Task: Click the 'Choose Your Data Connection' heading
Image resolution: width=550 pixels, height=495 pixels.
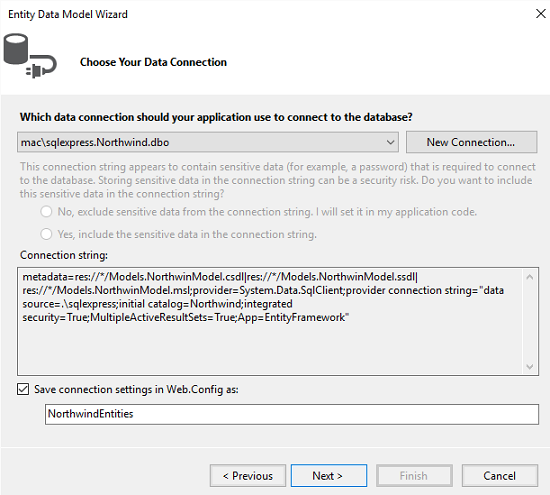Action: point(153,62)
